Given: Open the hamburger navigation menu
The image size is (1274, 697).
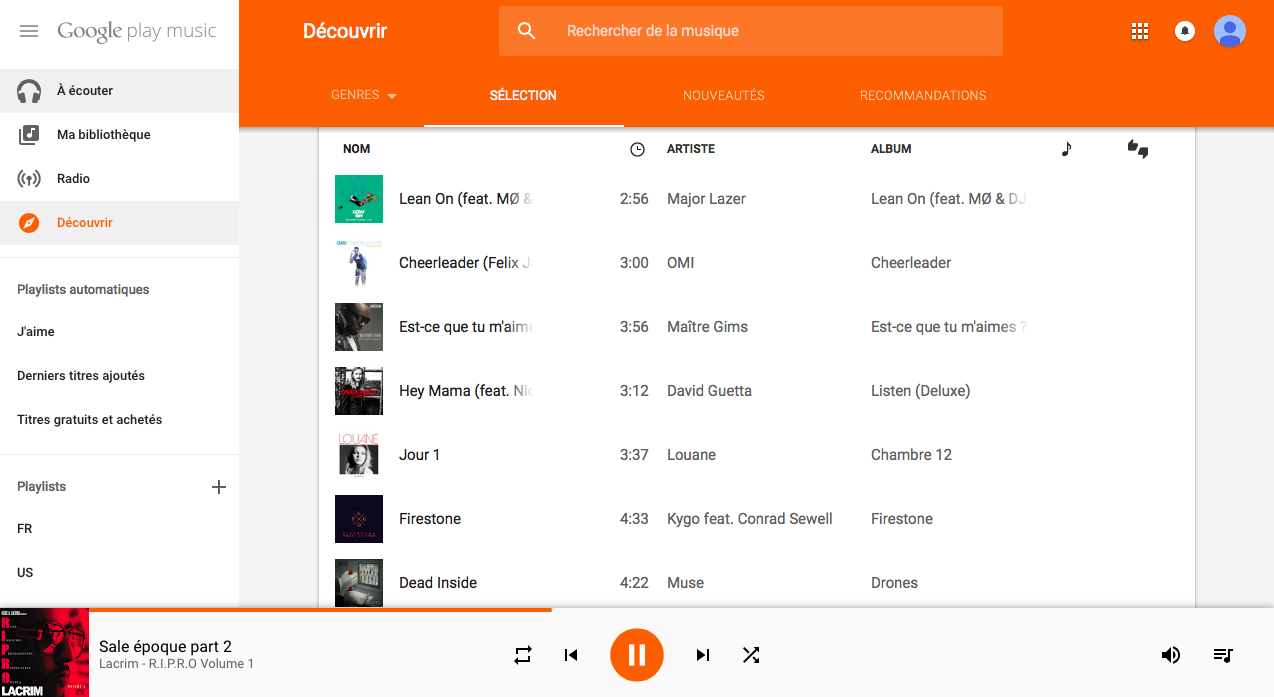Looking at the screenshot, I should [x=29, y=31].
